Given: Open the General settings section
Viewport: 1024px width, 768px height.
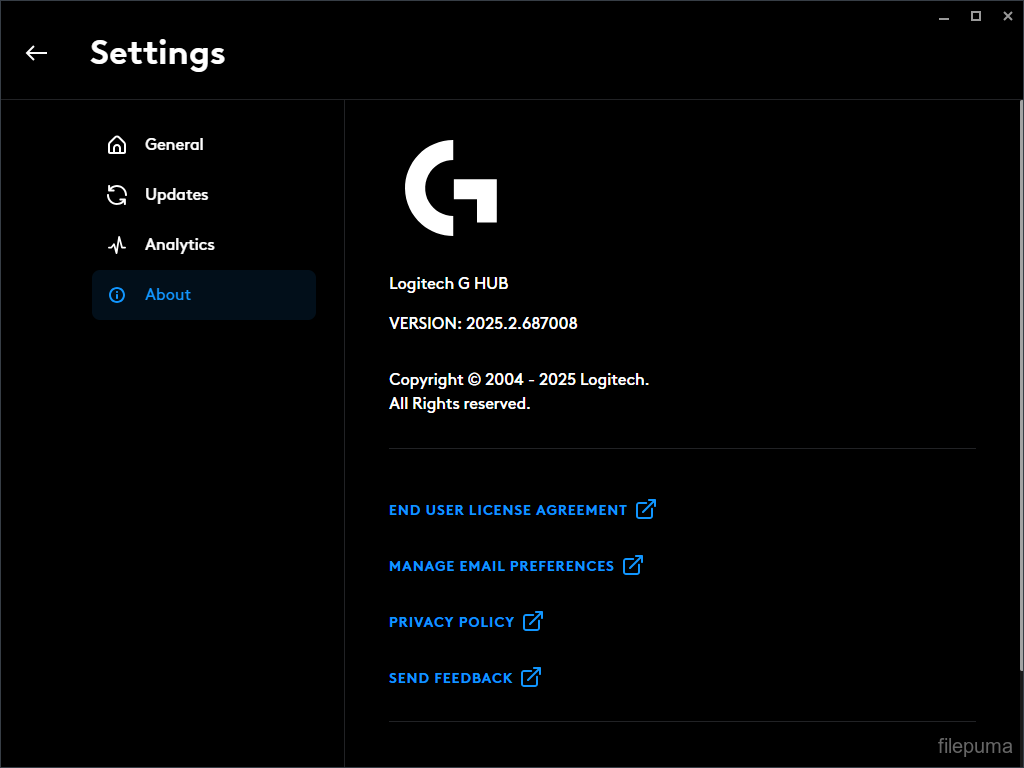Looking at the screenshot, I should (174, 144).
